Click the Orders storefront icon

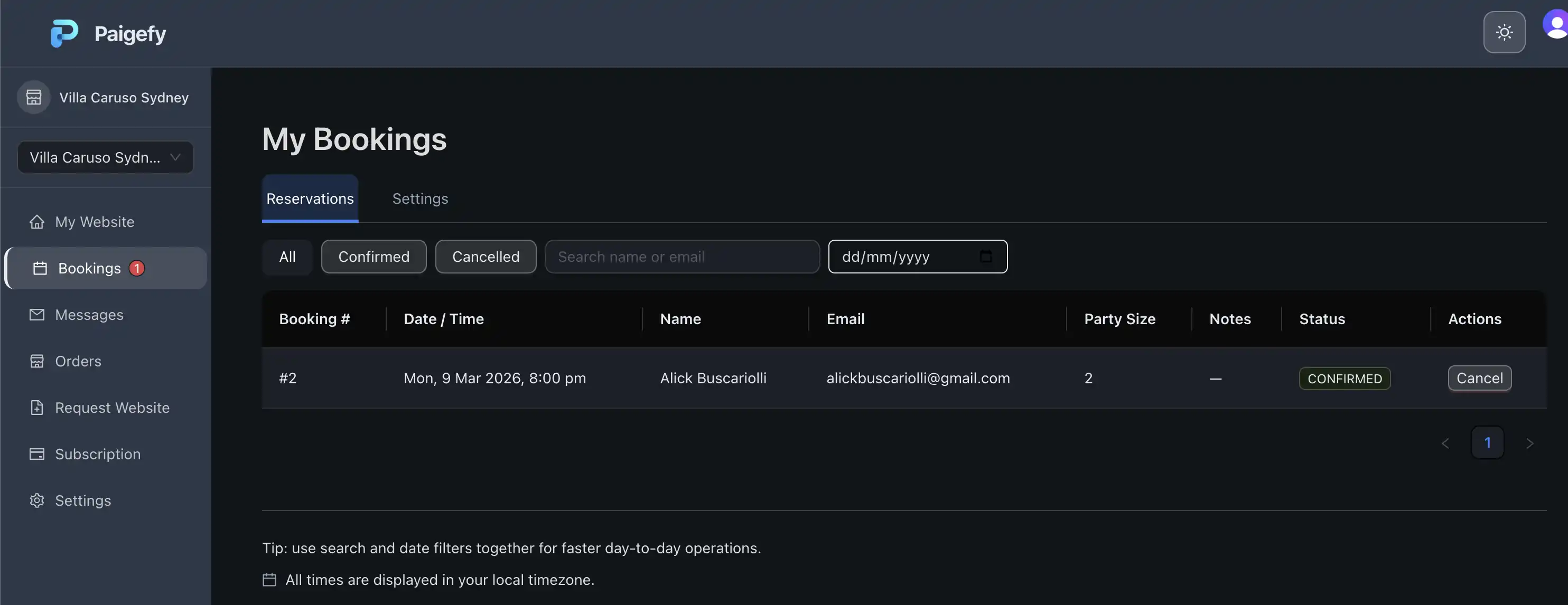pyautogui.click(x=37, y=361)
